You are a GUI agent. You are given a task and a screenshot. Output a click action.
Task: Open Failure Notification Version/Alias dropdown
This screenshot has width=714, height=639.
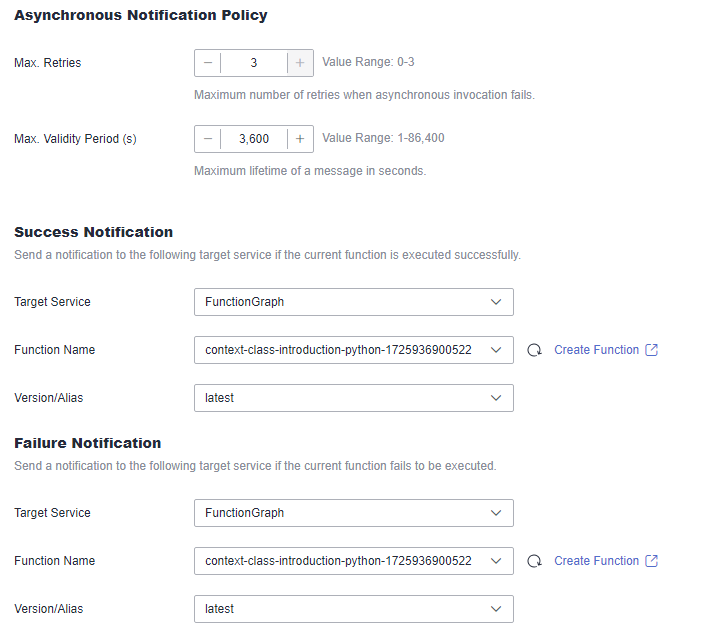point(354,609)
